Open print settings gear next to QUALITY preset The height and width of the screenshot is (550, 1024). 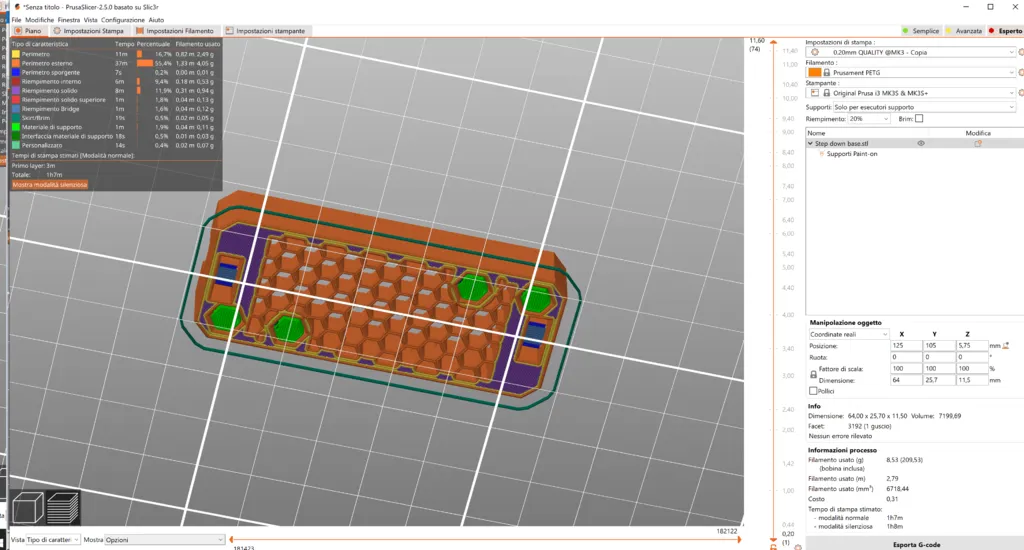[1021, 52]
